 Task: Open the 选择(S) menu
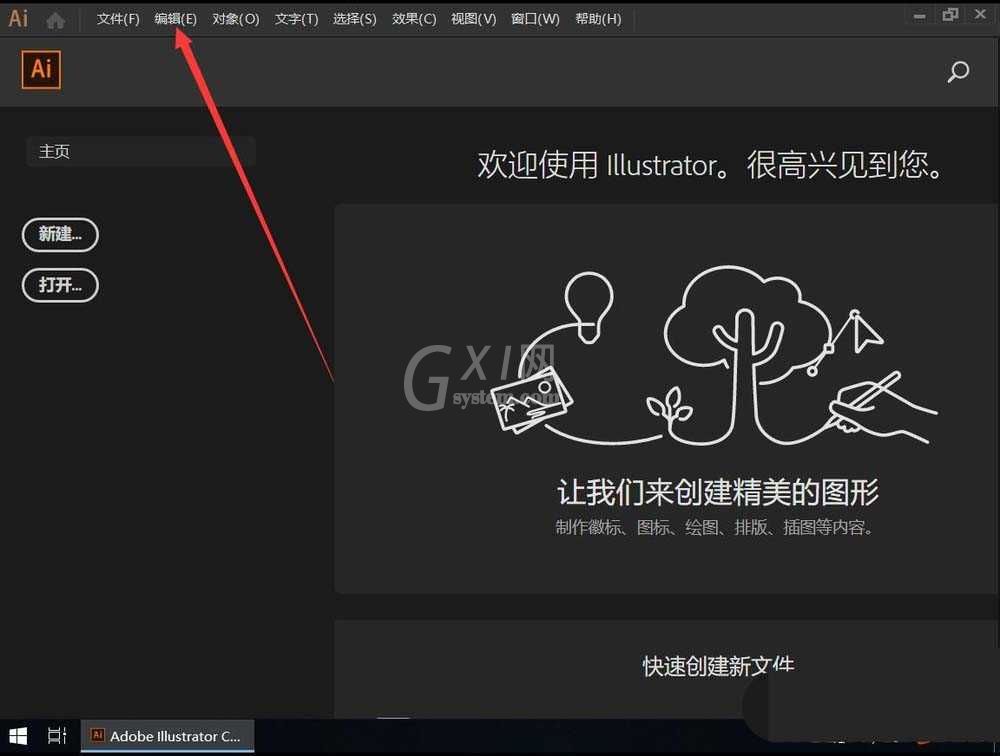(x=355, y=19)
